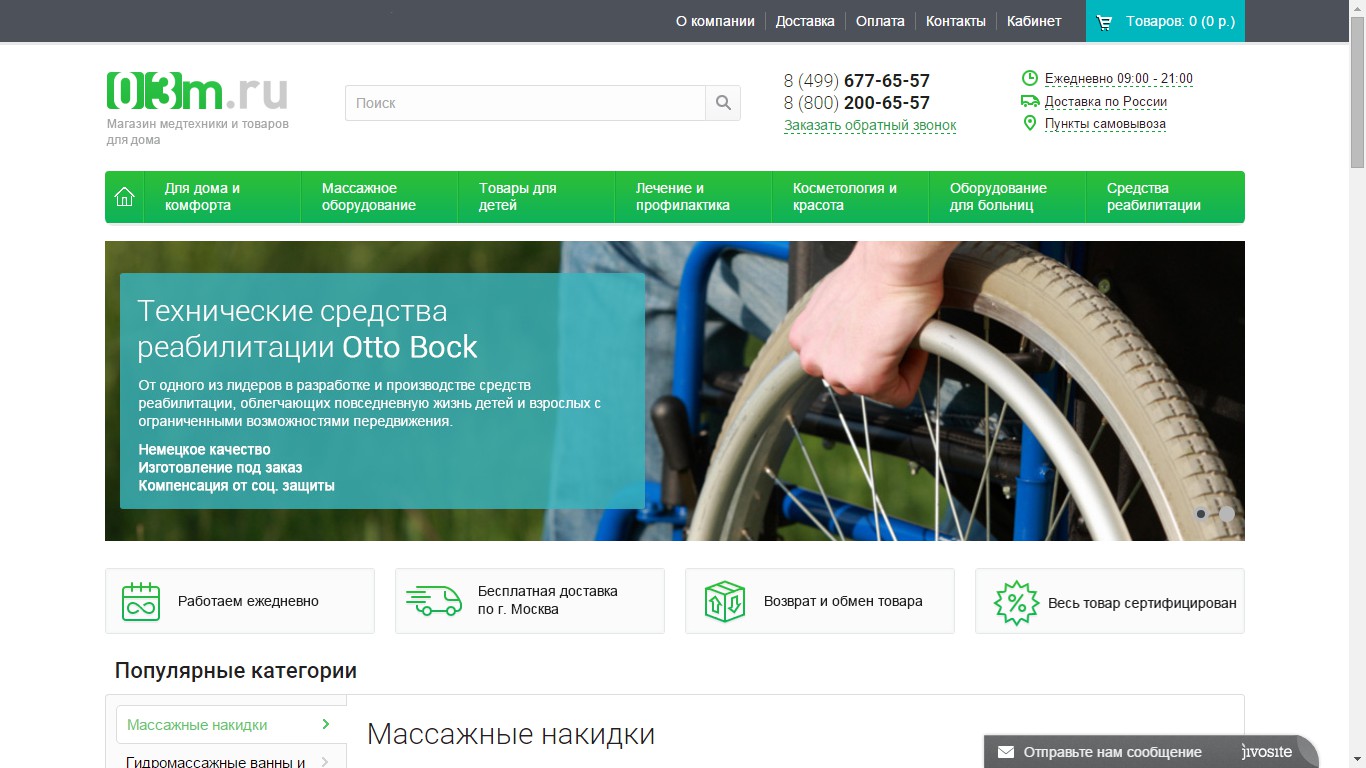Click the Бесплатная доставка по г. Москва label
Screen dimensions: 1366x768
pos(548,600)
